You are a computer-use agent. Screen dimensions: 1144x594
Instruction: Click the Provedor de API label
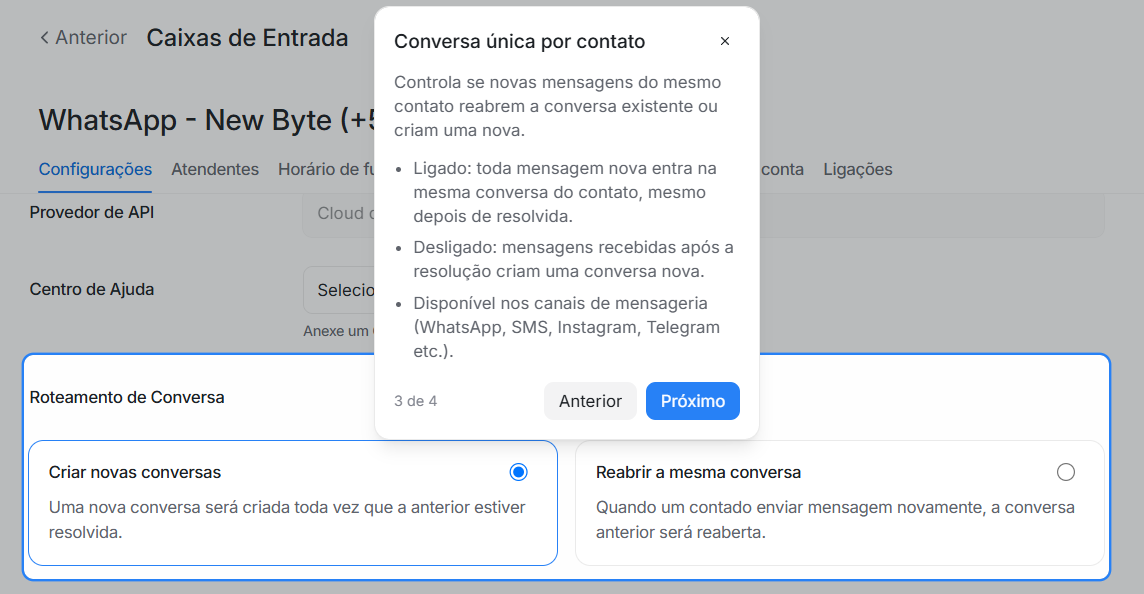click(92, 212)
